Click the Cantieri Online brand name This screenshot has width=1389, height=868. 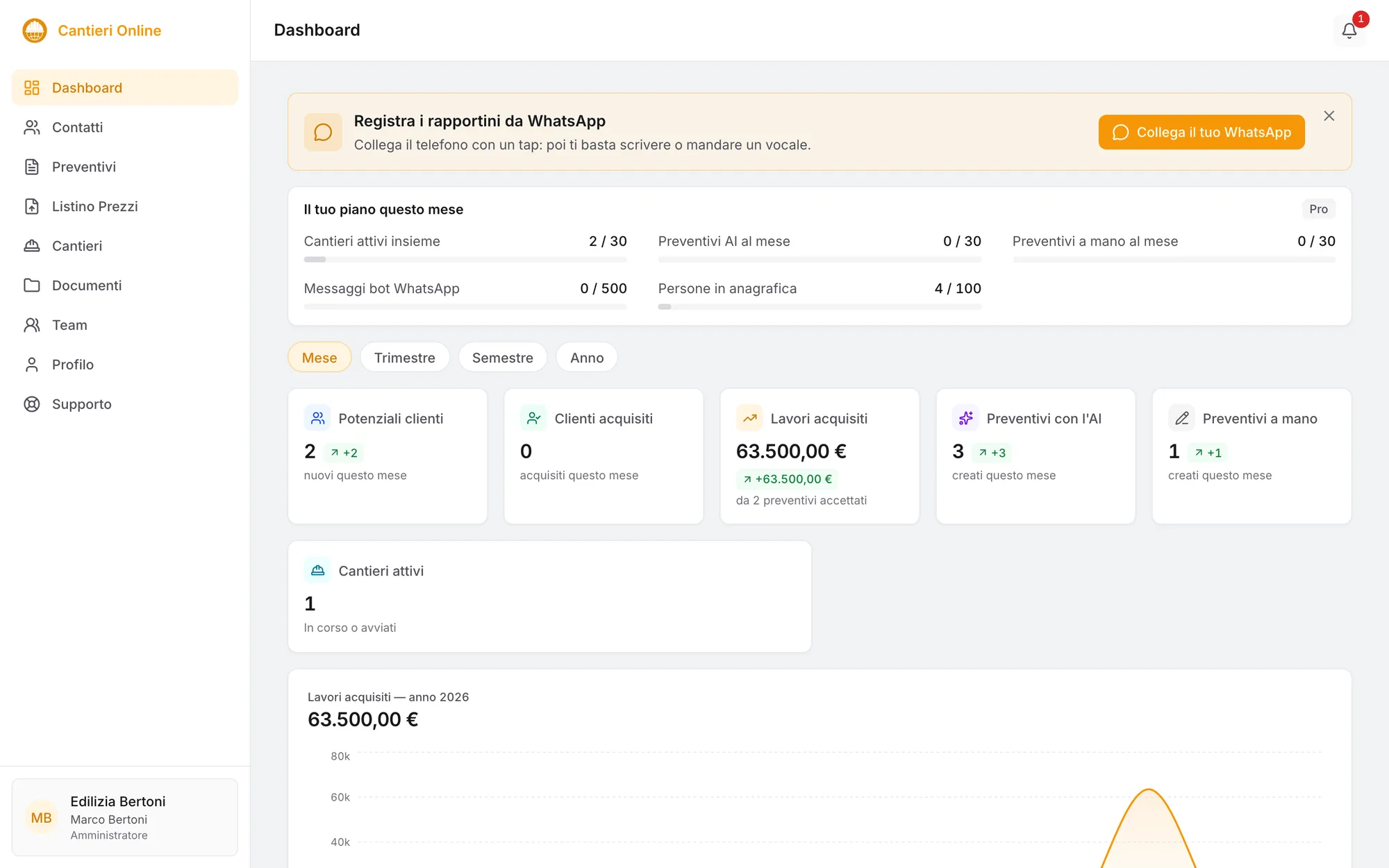(110, 31)
